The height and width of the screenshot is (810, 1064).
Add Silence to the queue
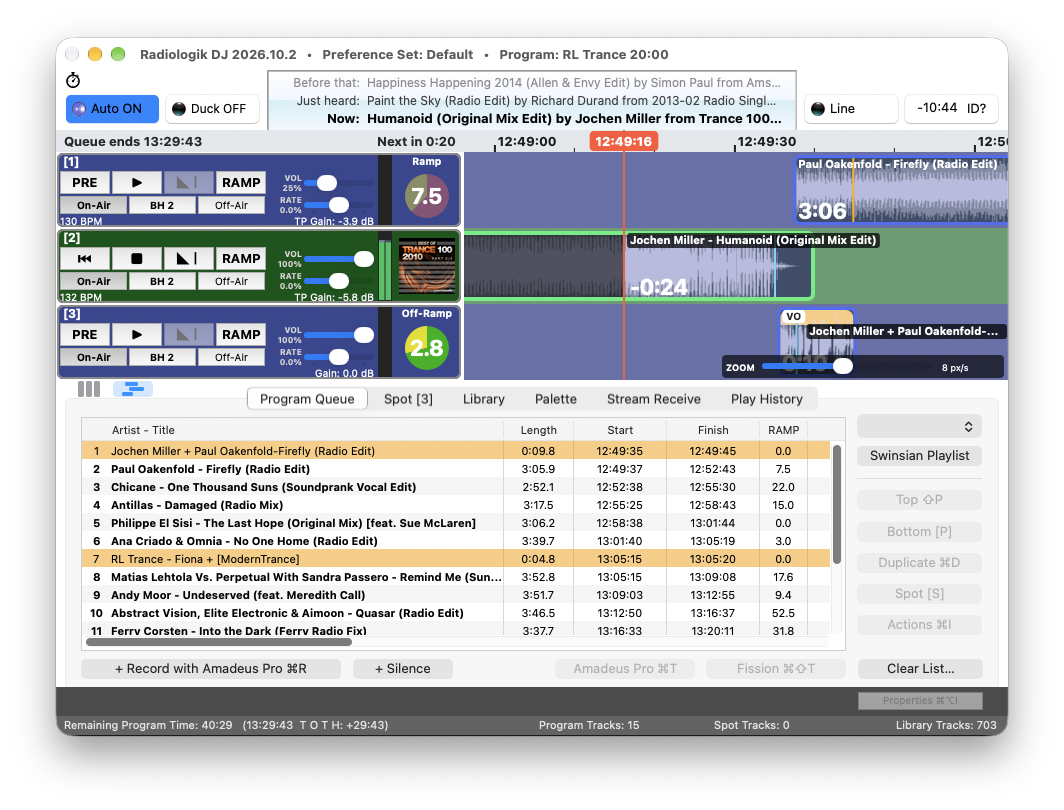(x=402, y=669)
